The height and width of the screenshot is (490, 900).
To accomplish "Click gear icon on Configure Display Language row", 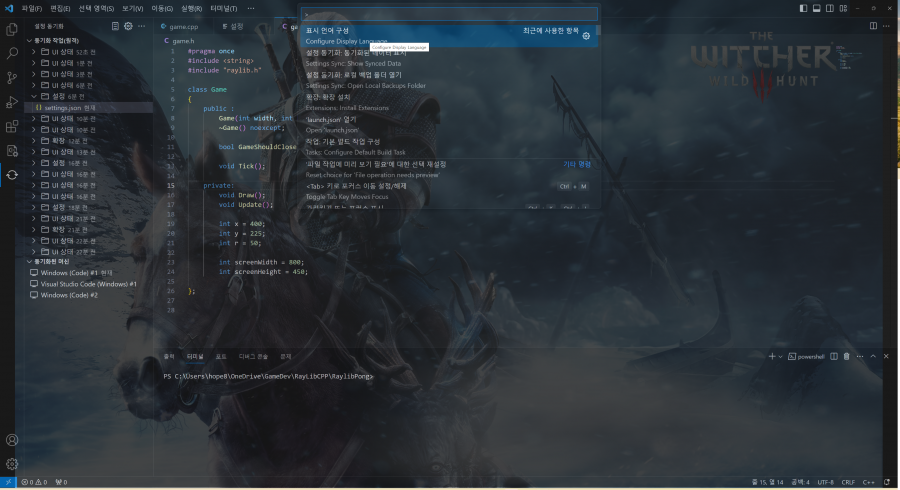I will tap(586, 36).
